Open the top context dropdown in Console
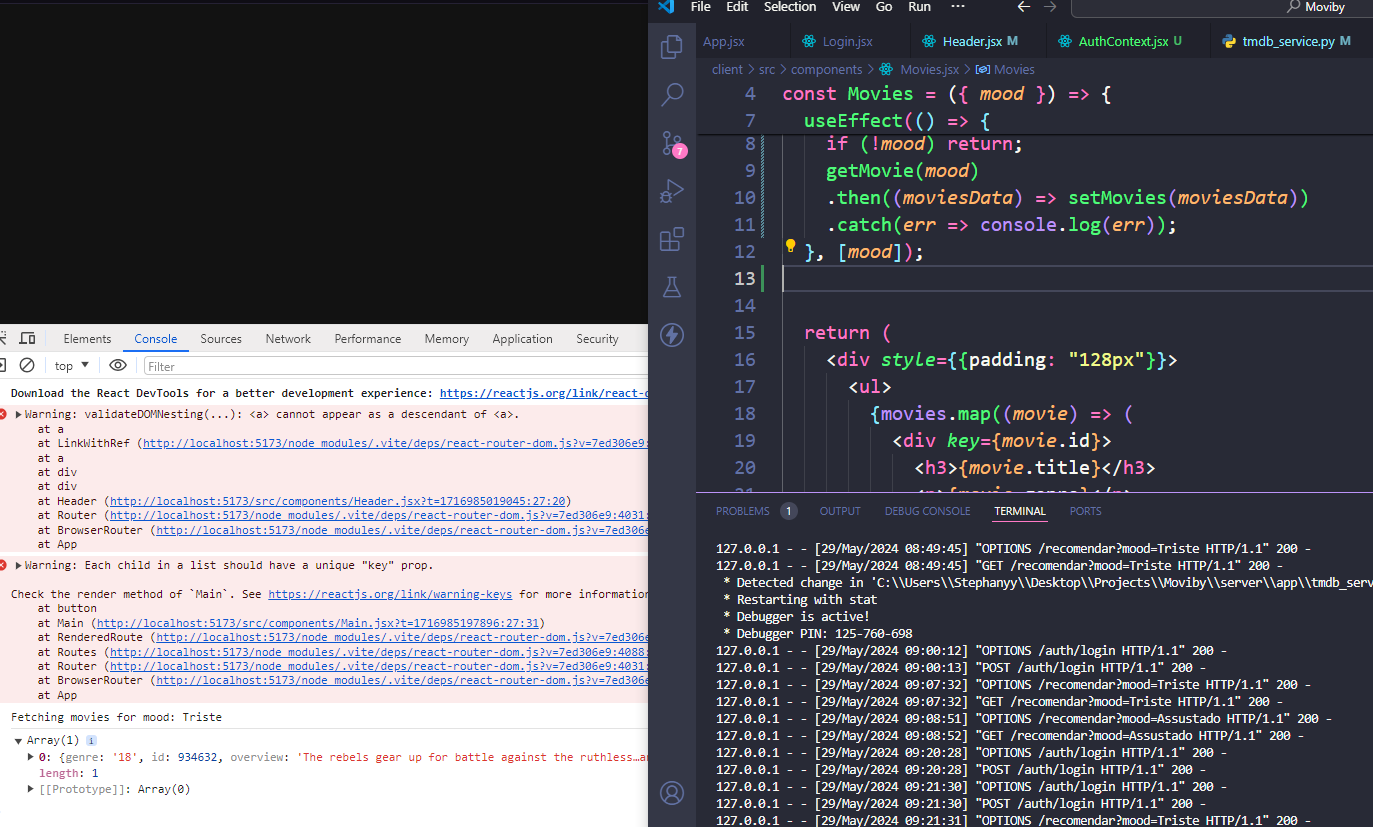 click(x=72, y=366)
